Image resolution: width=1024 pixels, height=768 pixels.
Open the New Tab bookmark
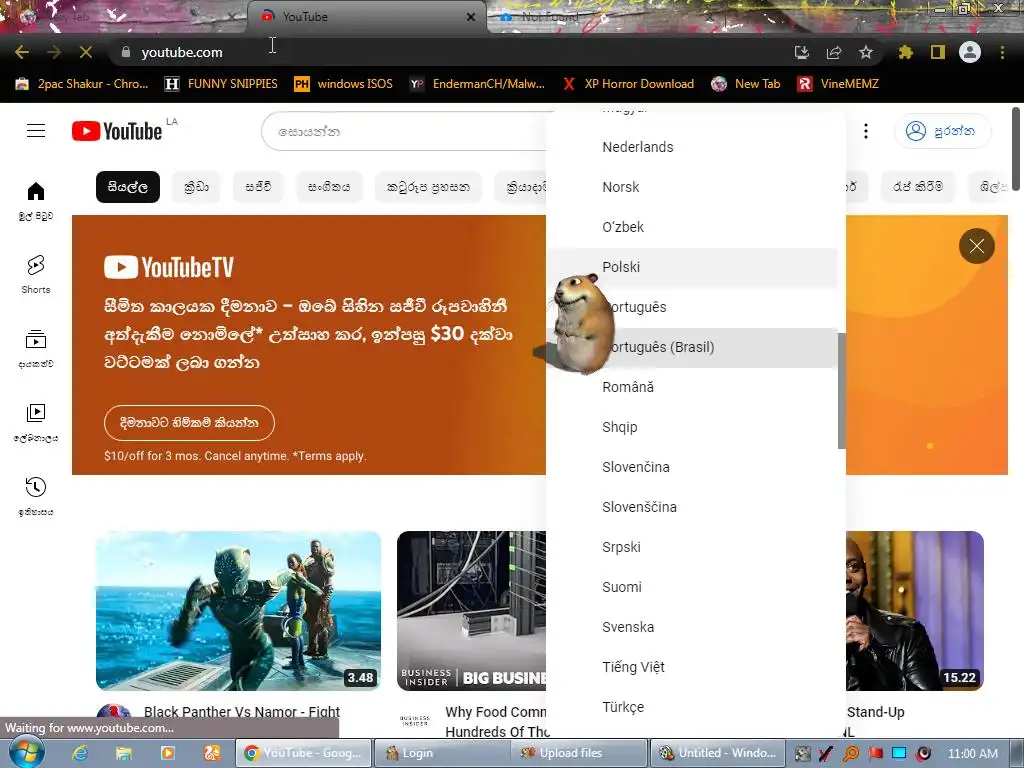coord(746,84)
